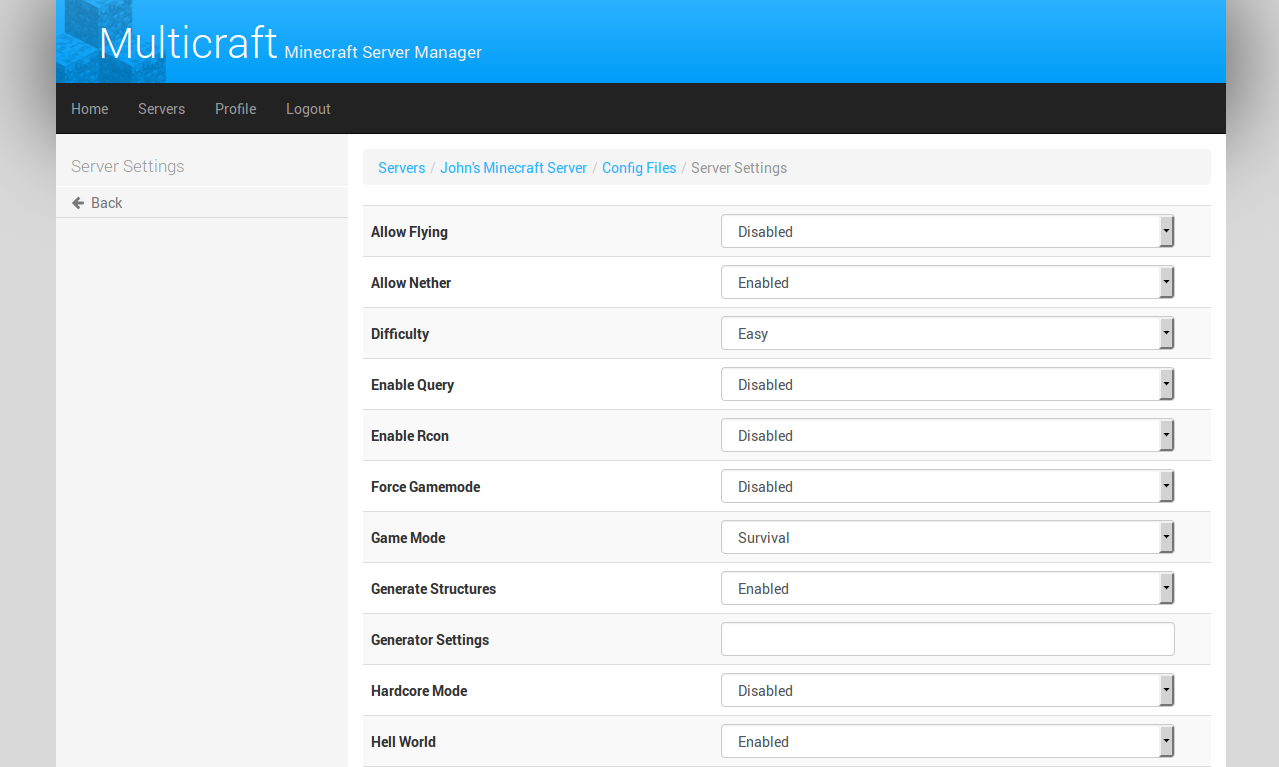
Task: Open John's Minecraft Server breadcrumb link
Action: pos(513,168)
